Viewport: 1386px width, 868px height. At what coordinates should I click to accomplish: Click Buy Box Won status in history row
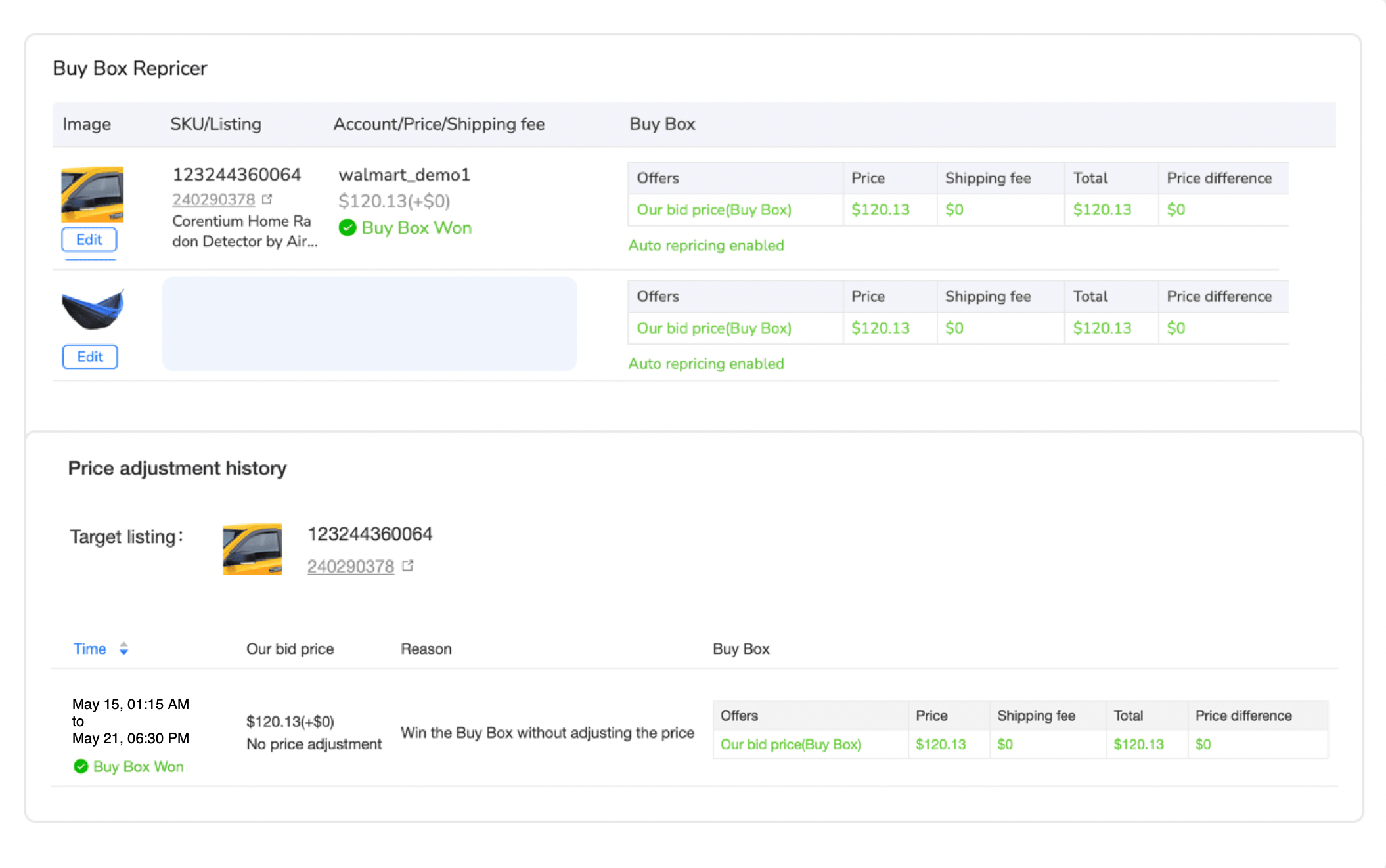pos(138,766)
